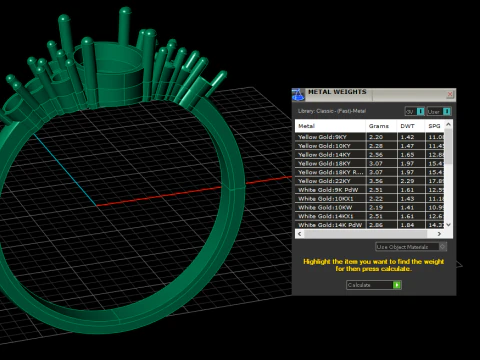Select the Yellow Gold:14KY row
The height and width of the screenshot is (360, 480).
pos(369,155)
